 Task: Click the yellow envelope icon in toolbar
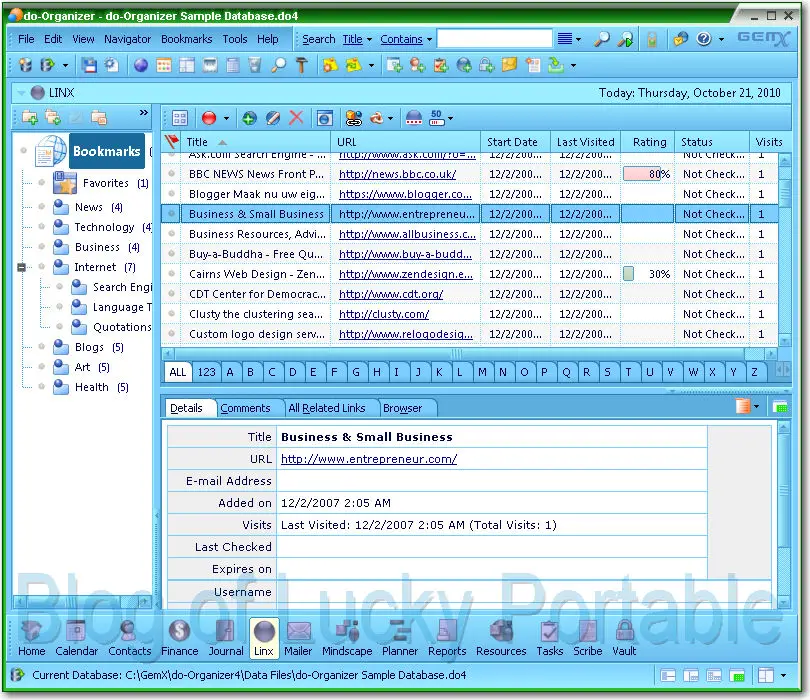pos(510,66)
